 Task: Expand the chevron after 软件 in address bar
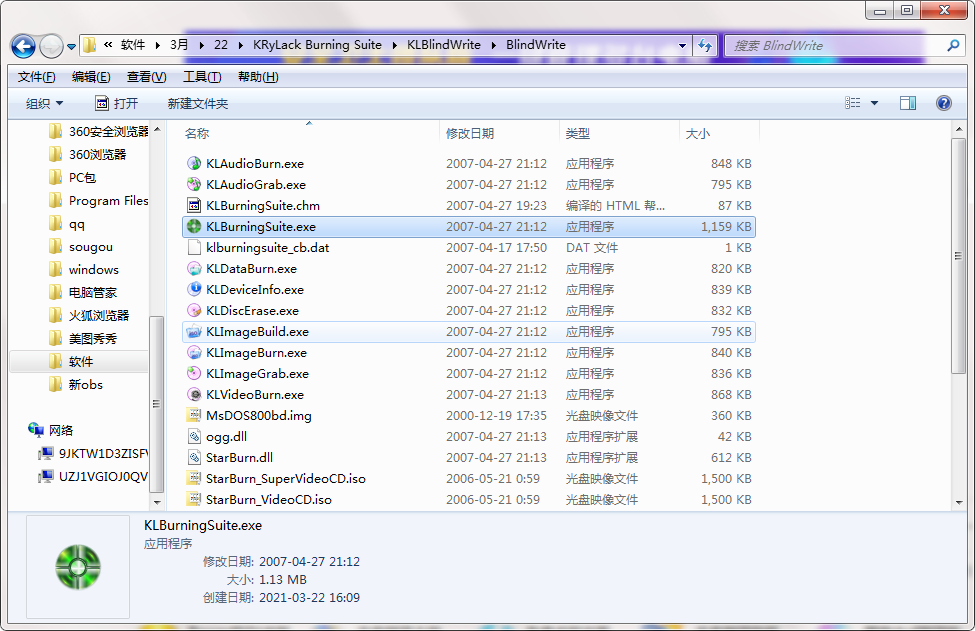click(x=157, y=45)
